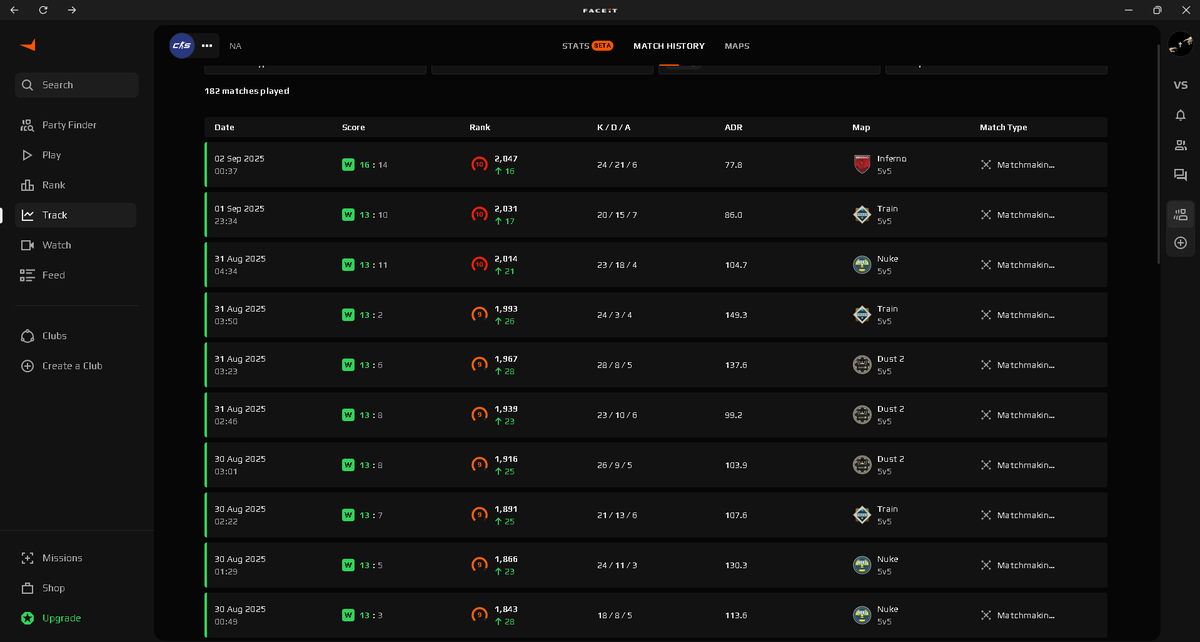Image resolution: width=1200 pixels, height=642 pixels.
Task: Click the Date column header
Action: click(x=224, y=128)
